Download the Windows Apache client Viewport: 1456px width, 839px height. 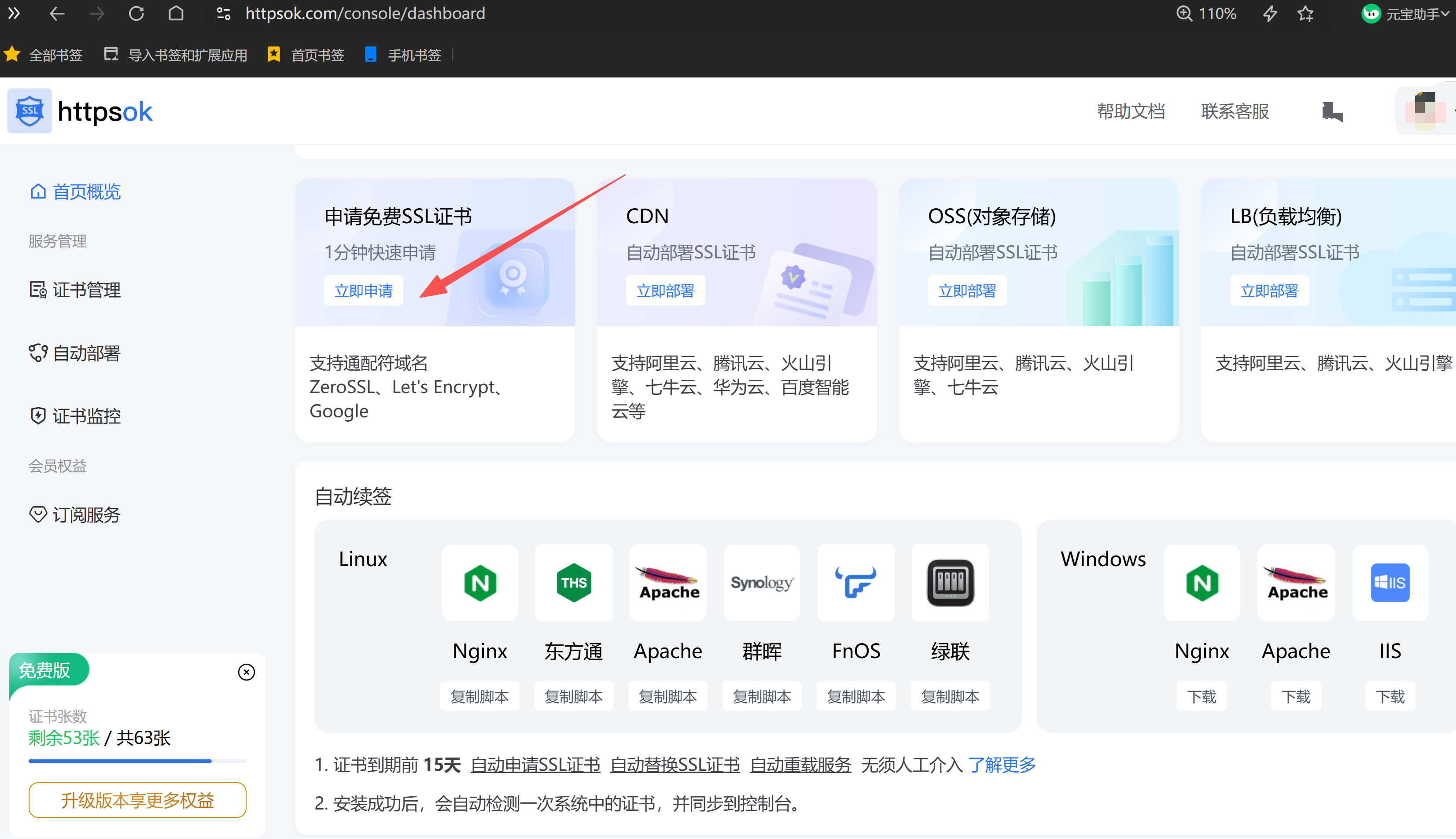[1296, 696]
